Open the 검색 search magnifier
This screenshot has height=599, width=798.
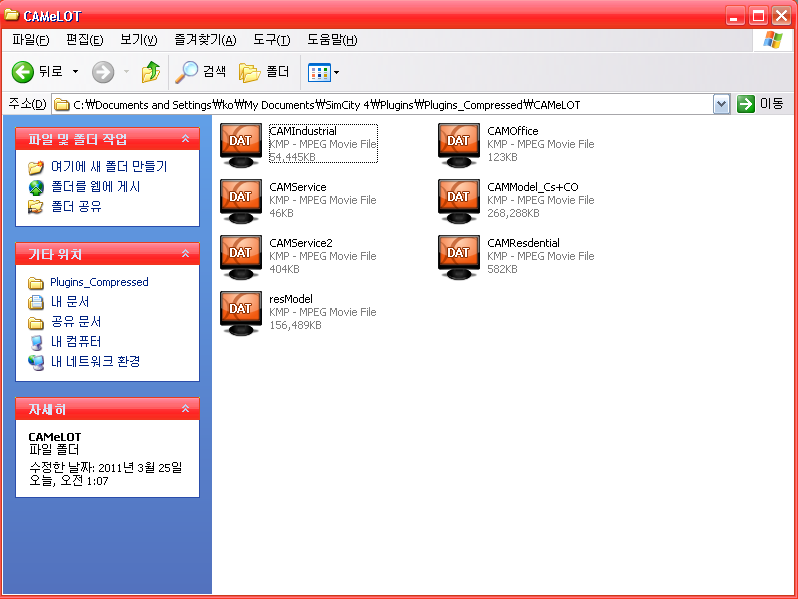click(186, 72)
